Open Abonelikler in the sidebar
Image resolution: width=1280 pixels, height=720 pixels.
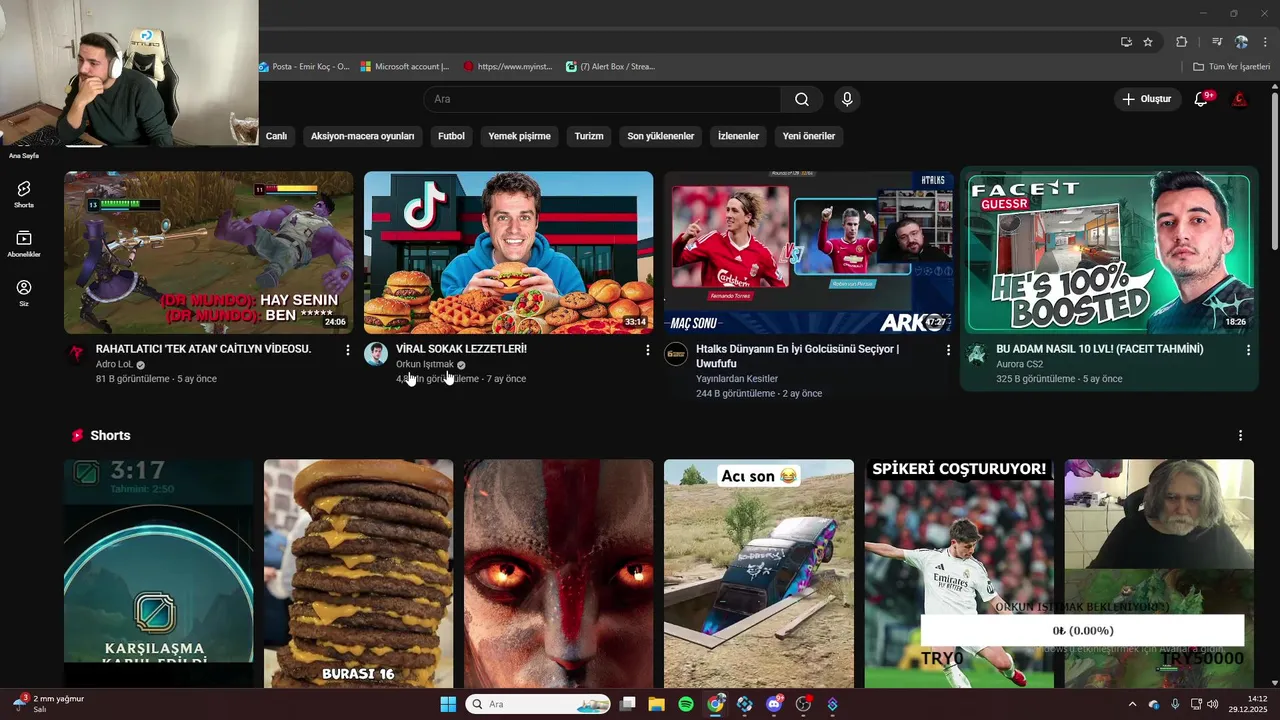tap(24, 244)
